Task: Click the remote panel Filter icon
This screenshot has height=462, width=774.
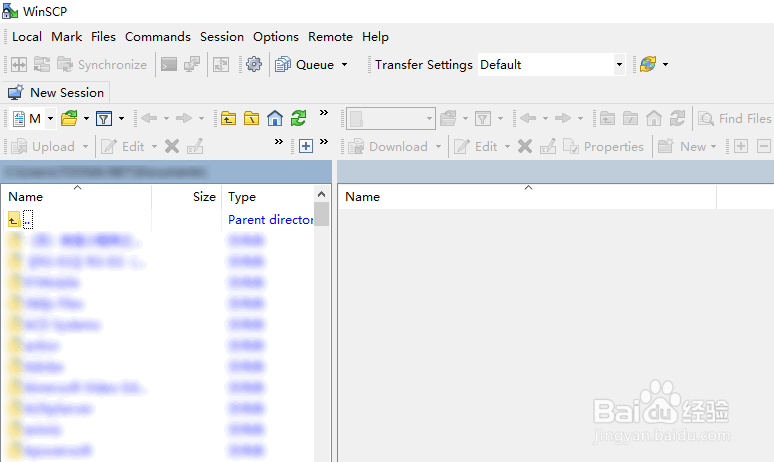Action: [x=483, y=118]
